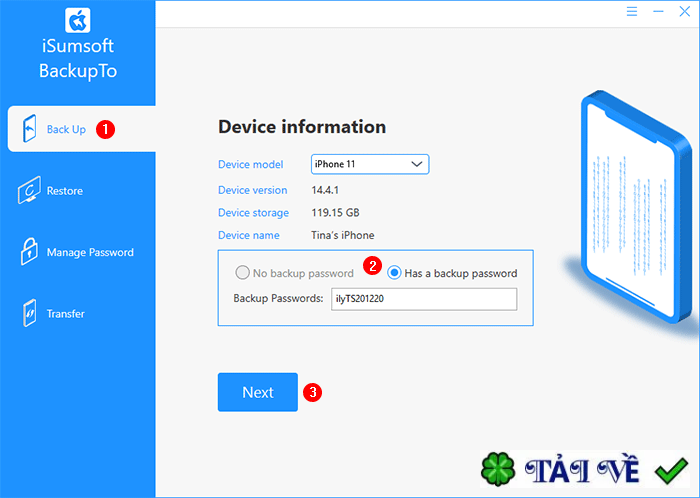The height and width of the screenshot is (498, 700).
Task: Open the Manage Password tab
Action: click(x=78, y=252)
